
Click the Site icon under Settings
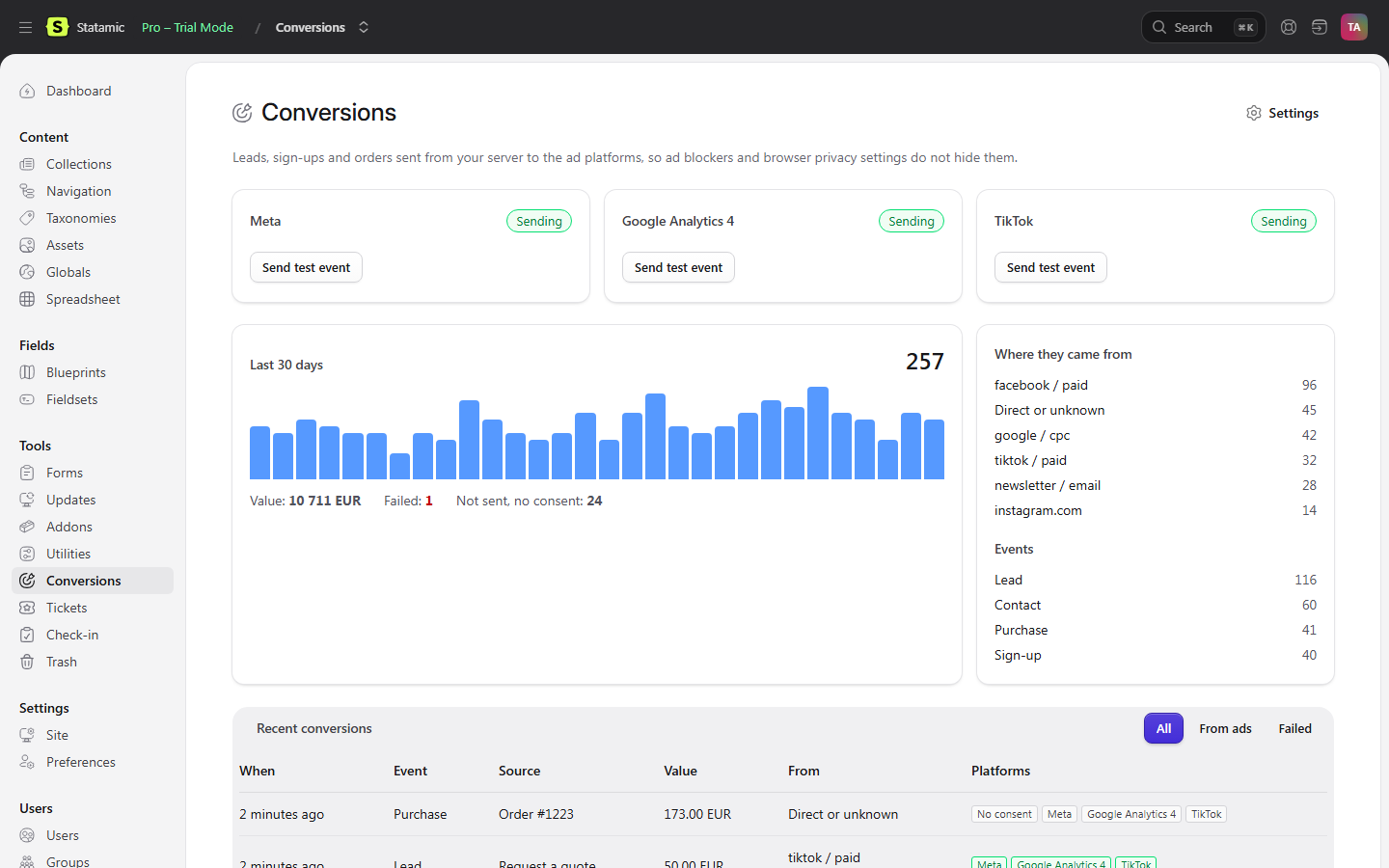(x=27, y=735)
